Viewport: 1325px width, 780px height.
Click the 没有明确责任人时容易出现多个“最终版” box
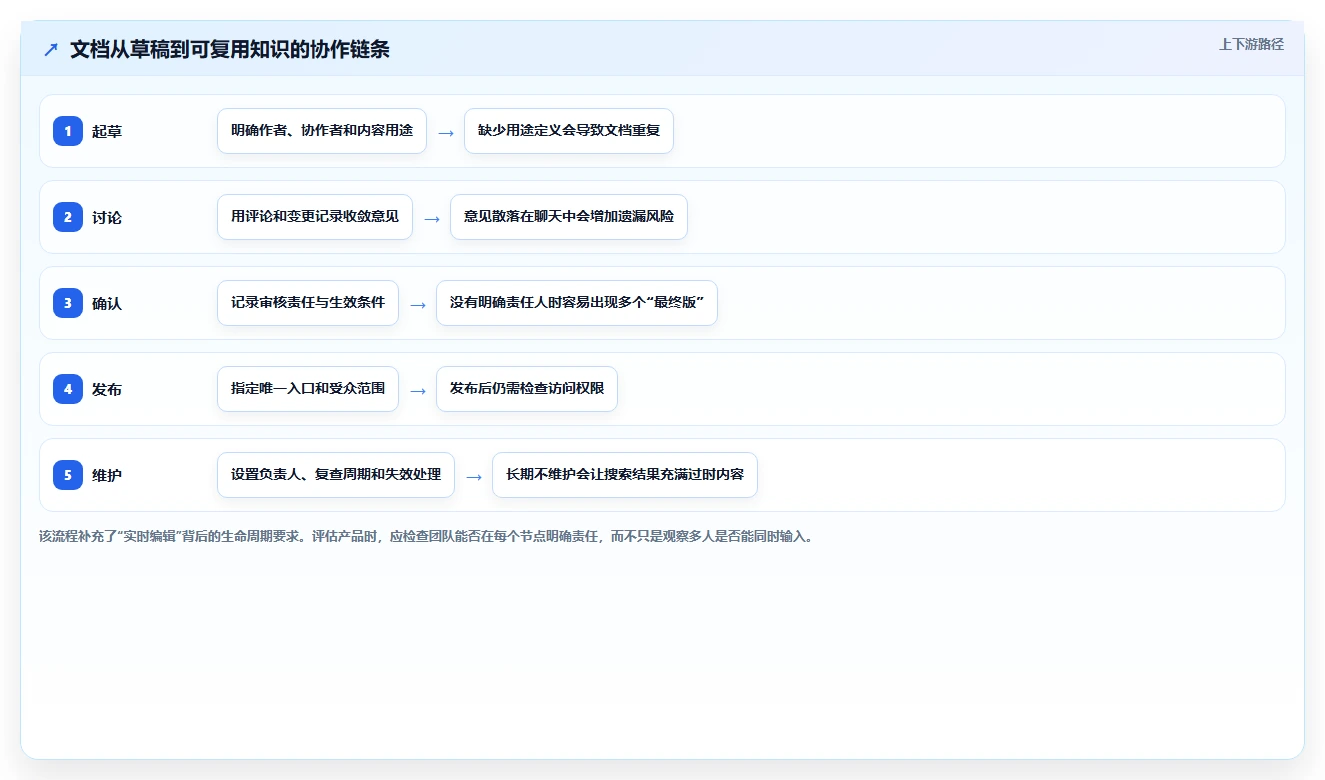point(577,303)
